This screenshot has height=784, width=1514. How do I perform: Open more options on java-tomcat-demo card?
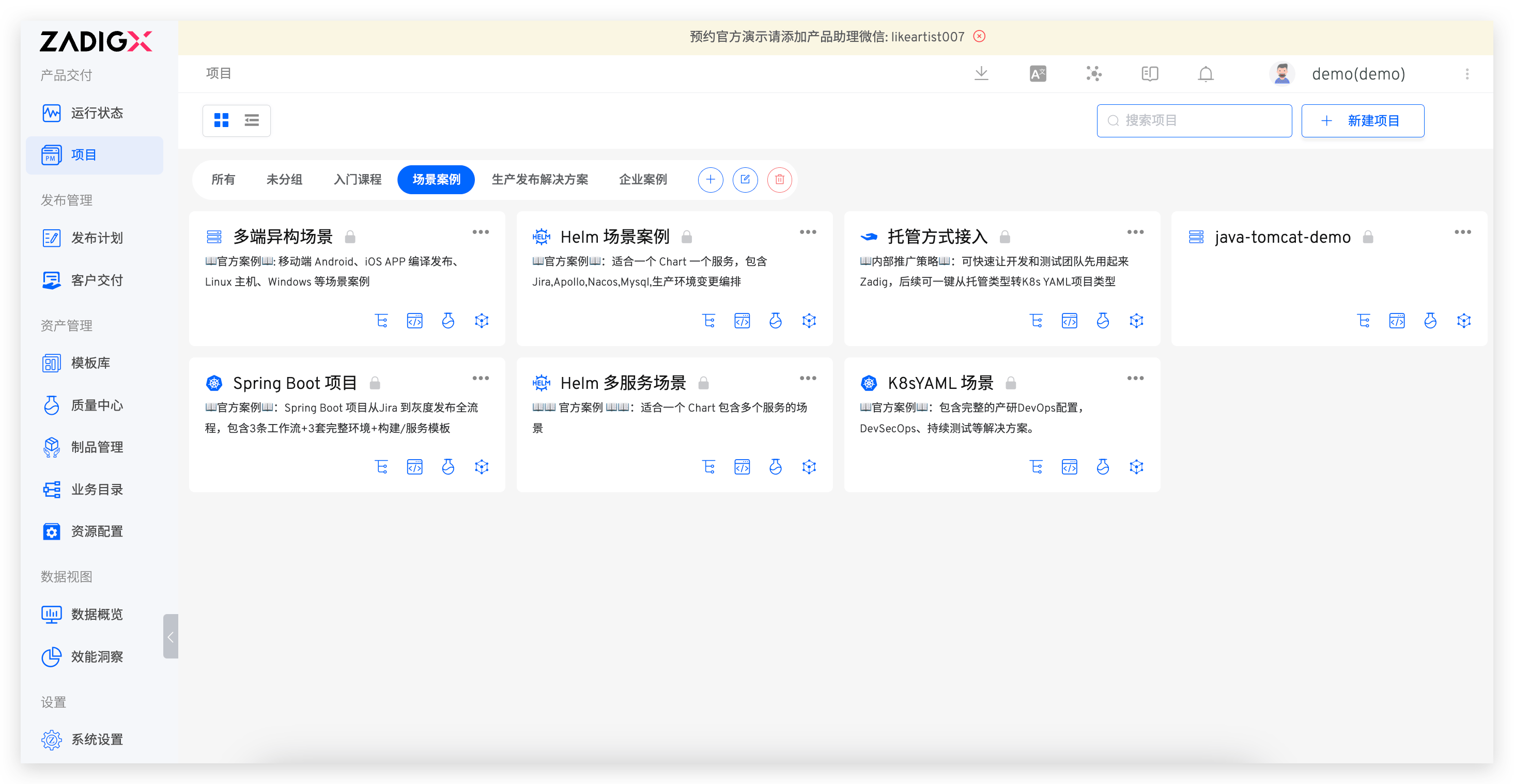tap(1462, 232)
